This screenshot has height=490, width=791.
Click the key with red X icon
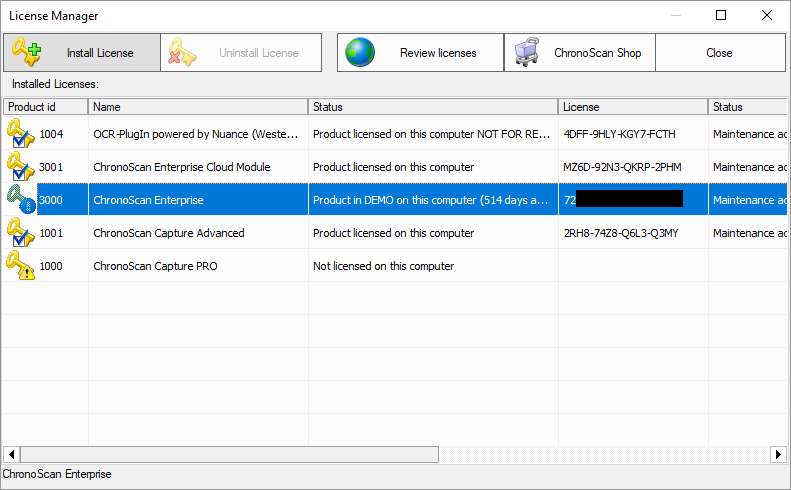tap(182, 52)
